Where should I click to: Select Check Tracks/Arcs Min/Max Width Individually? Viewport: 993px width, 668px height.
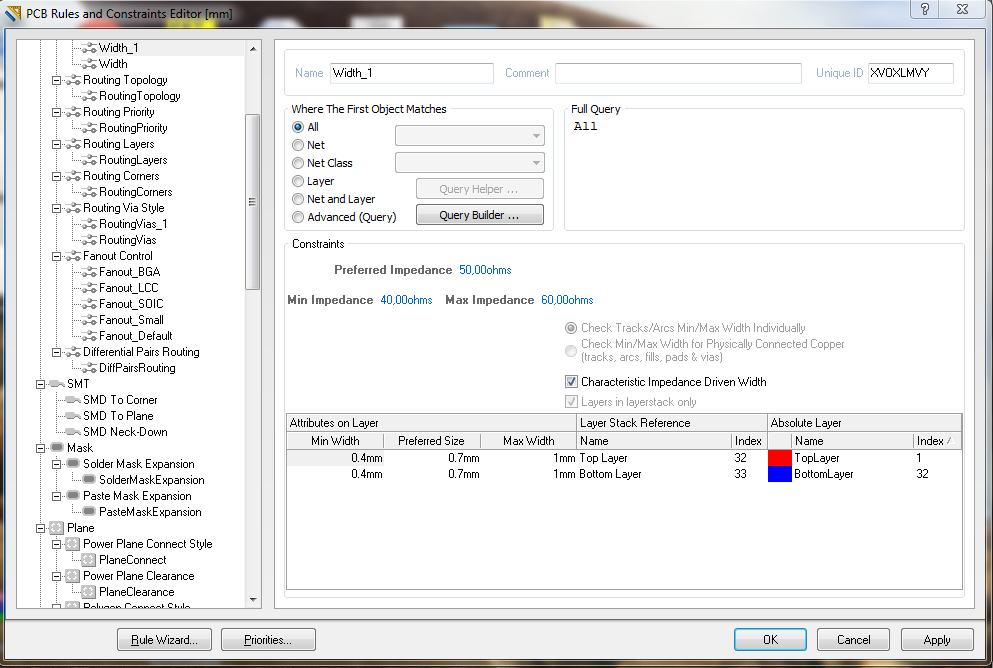click(571, 328)
